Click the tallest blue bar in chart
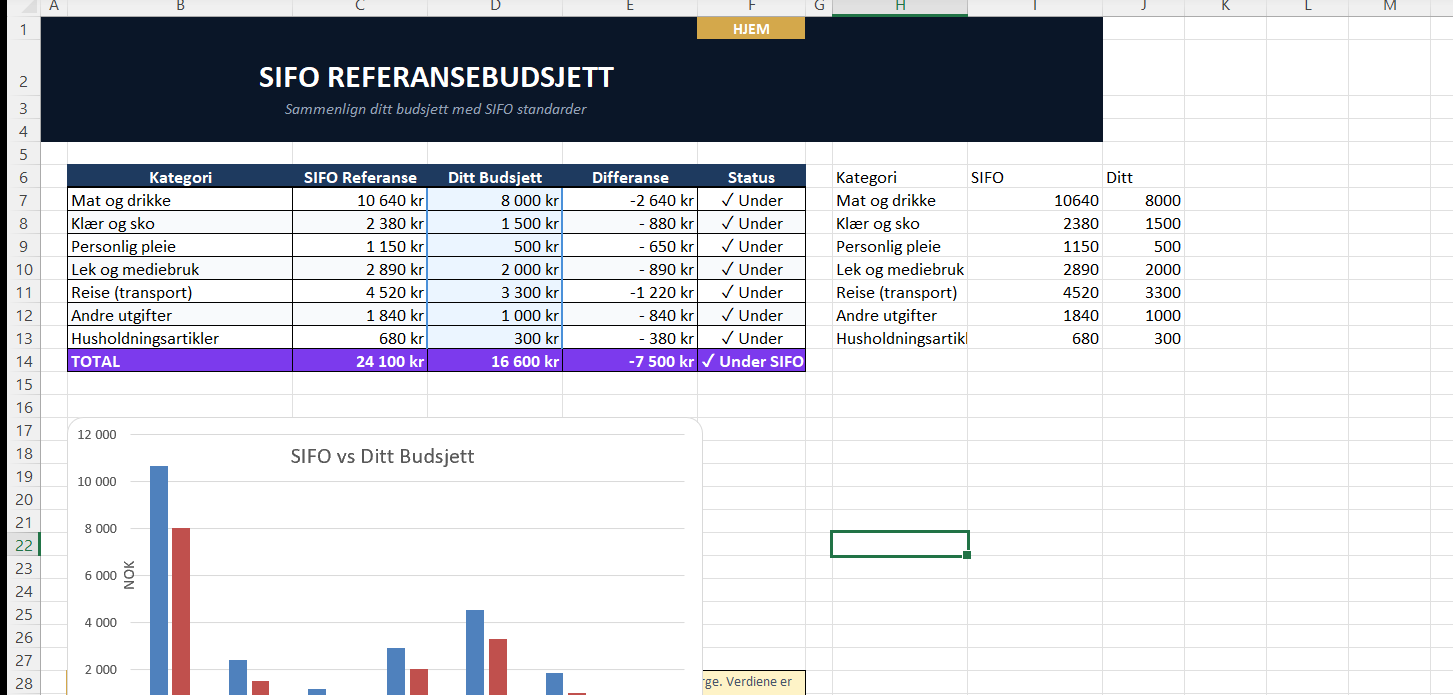Image resolution: width=1453 pixels, height=695 pixels. click(x=158, y=580)
